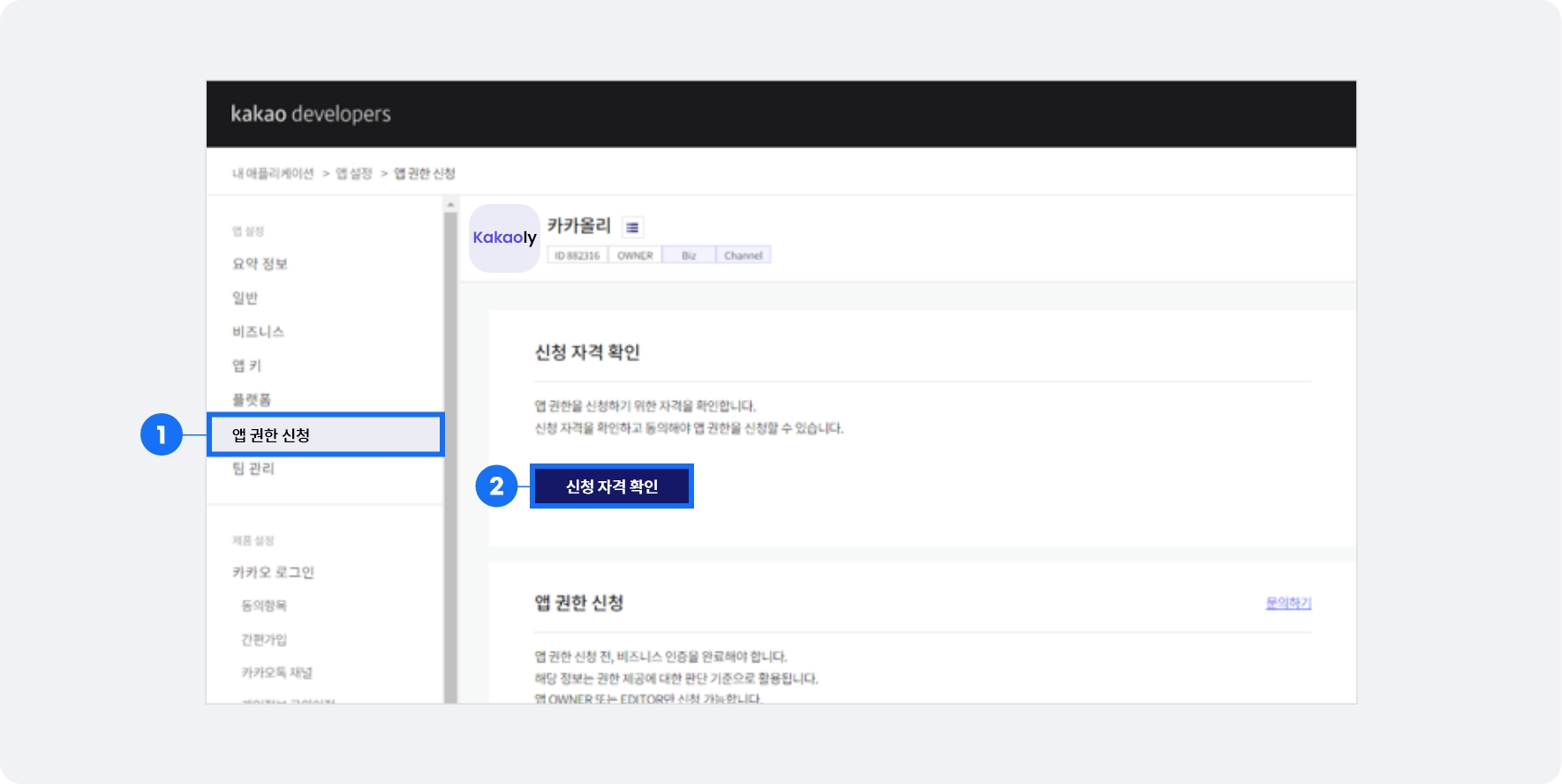Image resolution: width=1562 pixels, height=784 pixels.
Task: Open 비즈니스 in the sidebar
Action: tap(258, 332)
